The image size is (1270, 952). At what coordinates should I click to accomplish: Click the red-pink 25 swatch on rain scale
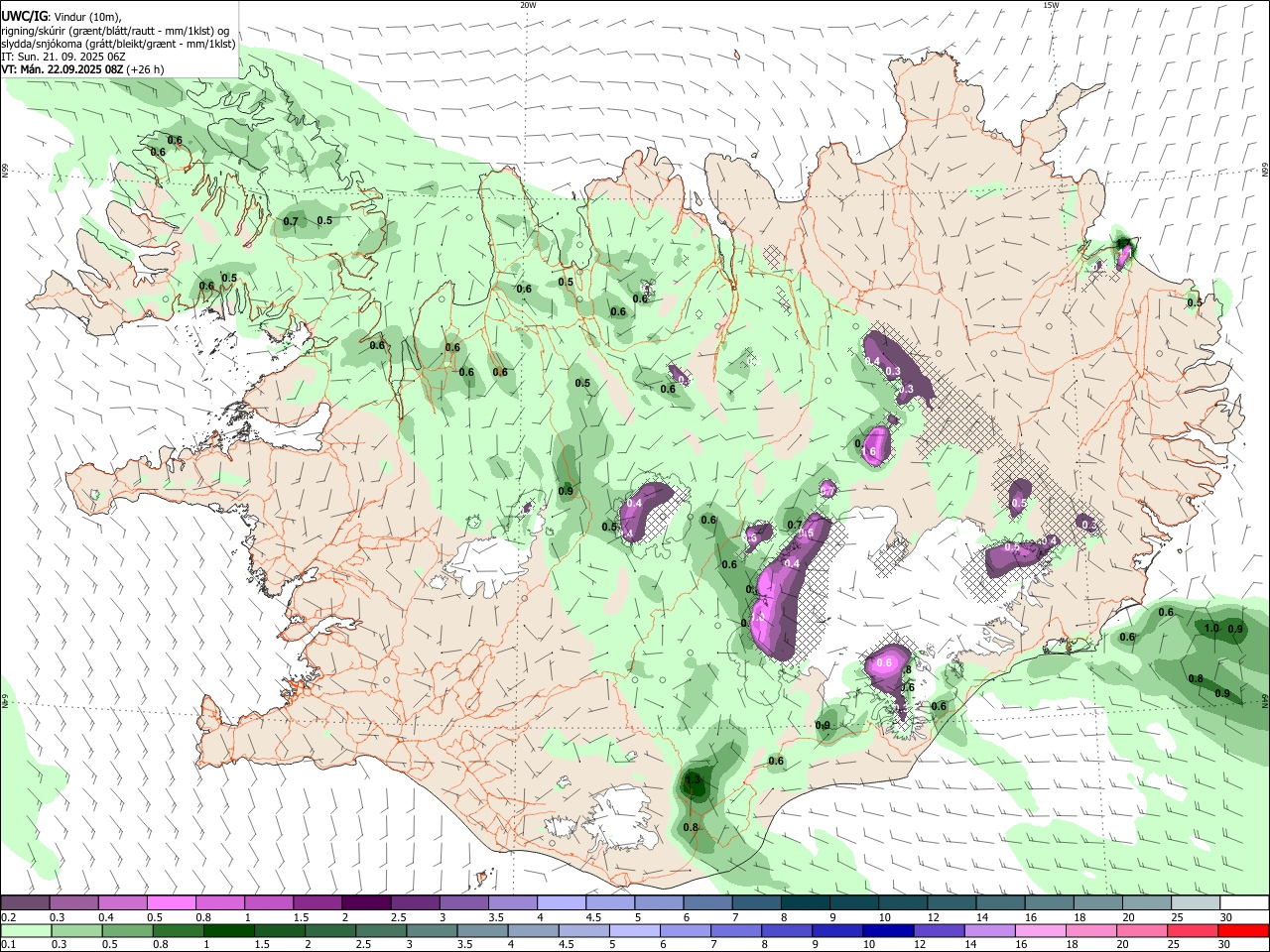coord(1193,930)
